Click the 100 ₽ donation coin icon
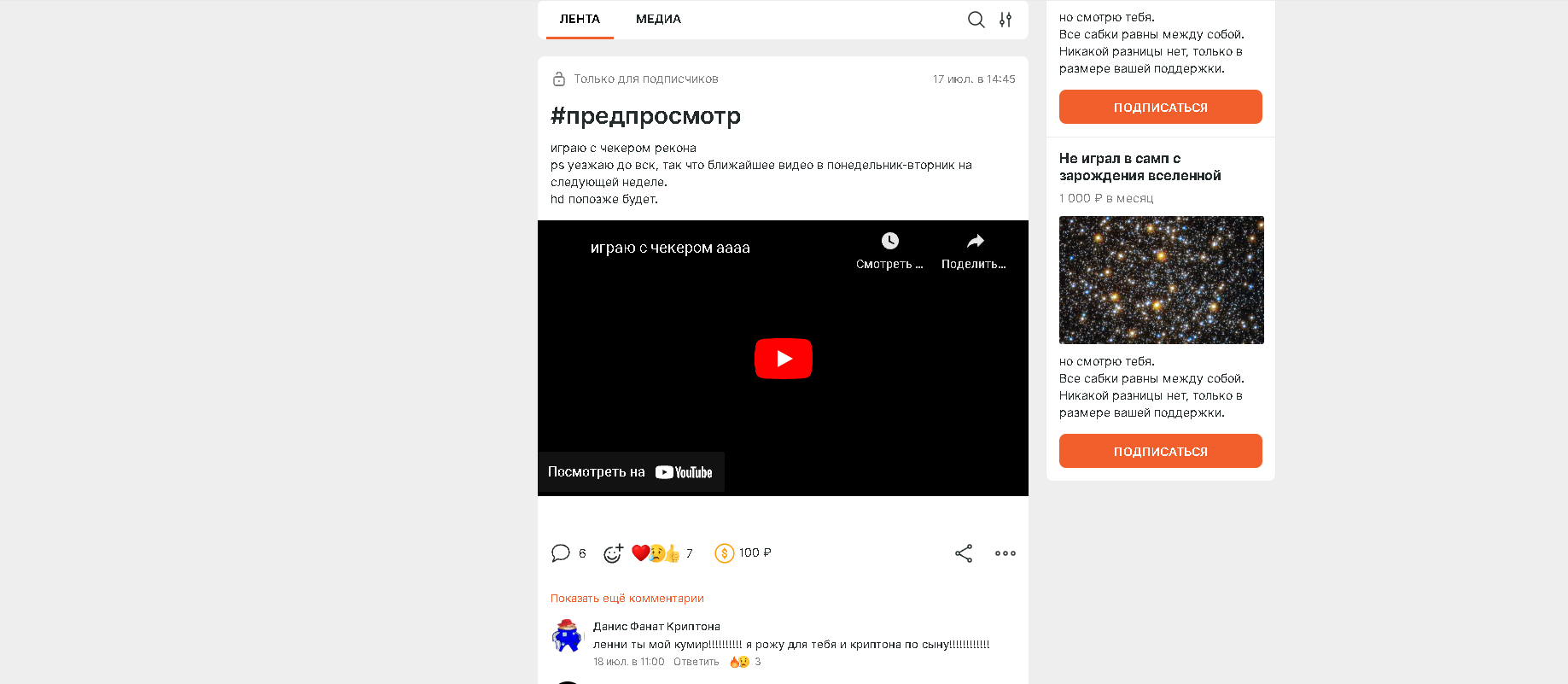Image resolution: width=1568 pixels, height=684 pixels. pos(724,553)
